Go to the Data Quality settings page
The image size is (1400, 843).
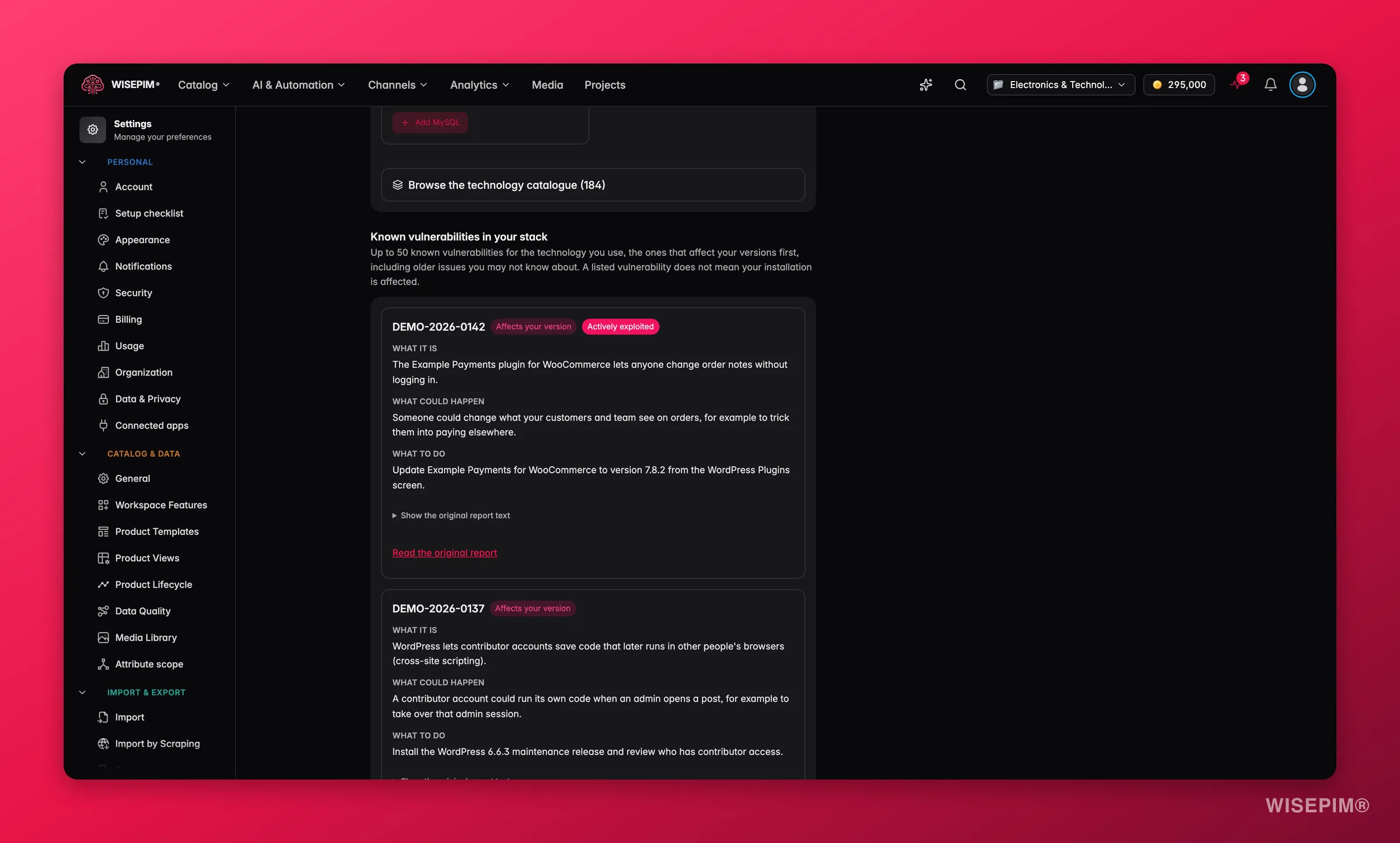point(142,611)
